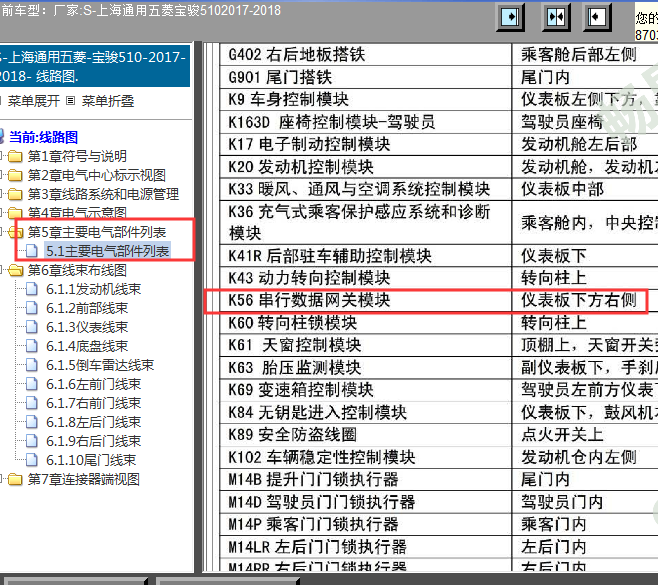Click table cell K163D 座椅控制模块-驾驶员

pyautogui.click(x=366, y=122)
